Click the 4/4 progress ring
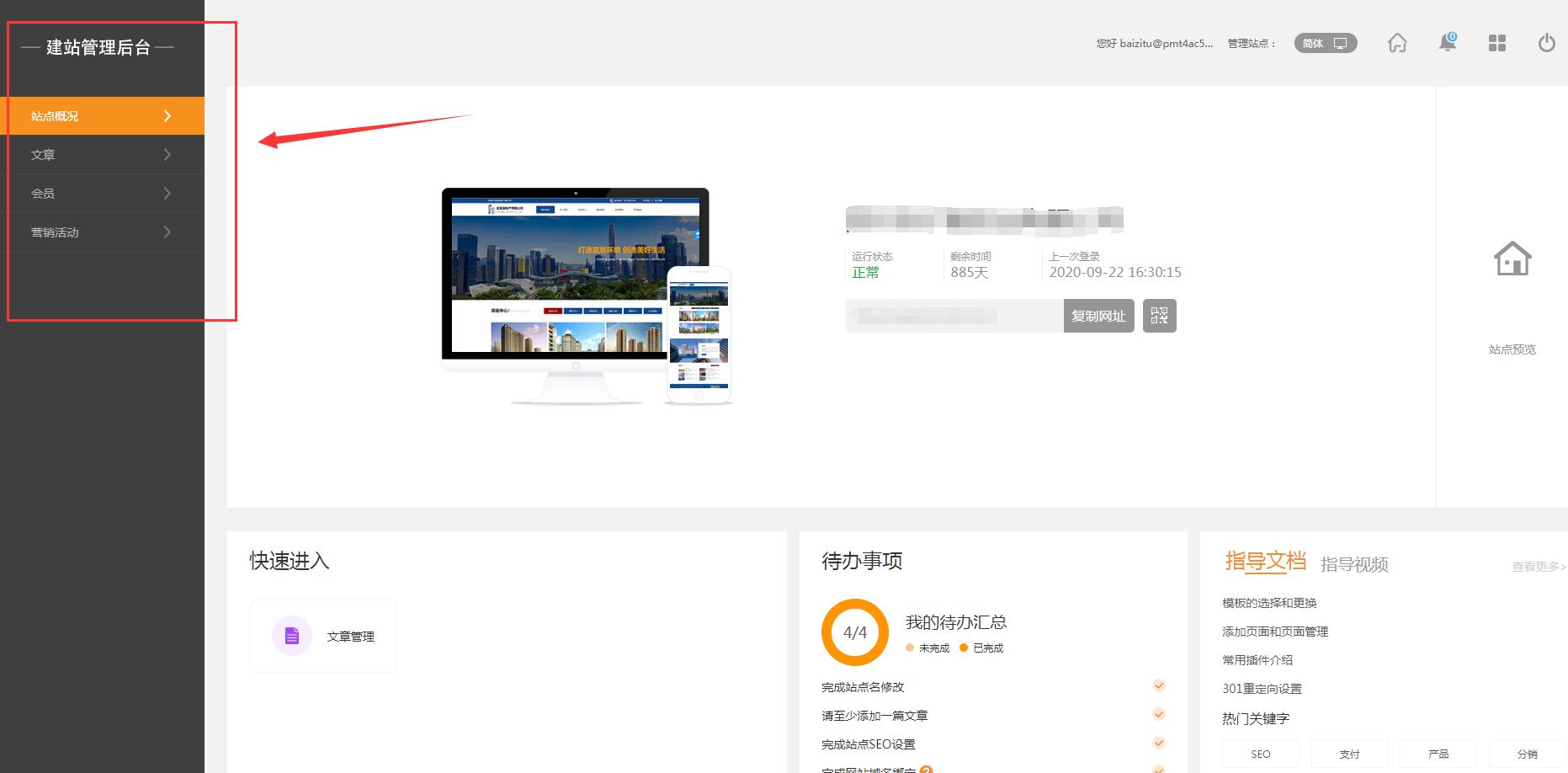The width and height of the screenshot is (1568, 773). 855,632
